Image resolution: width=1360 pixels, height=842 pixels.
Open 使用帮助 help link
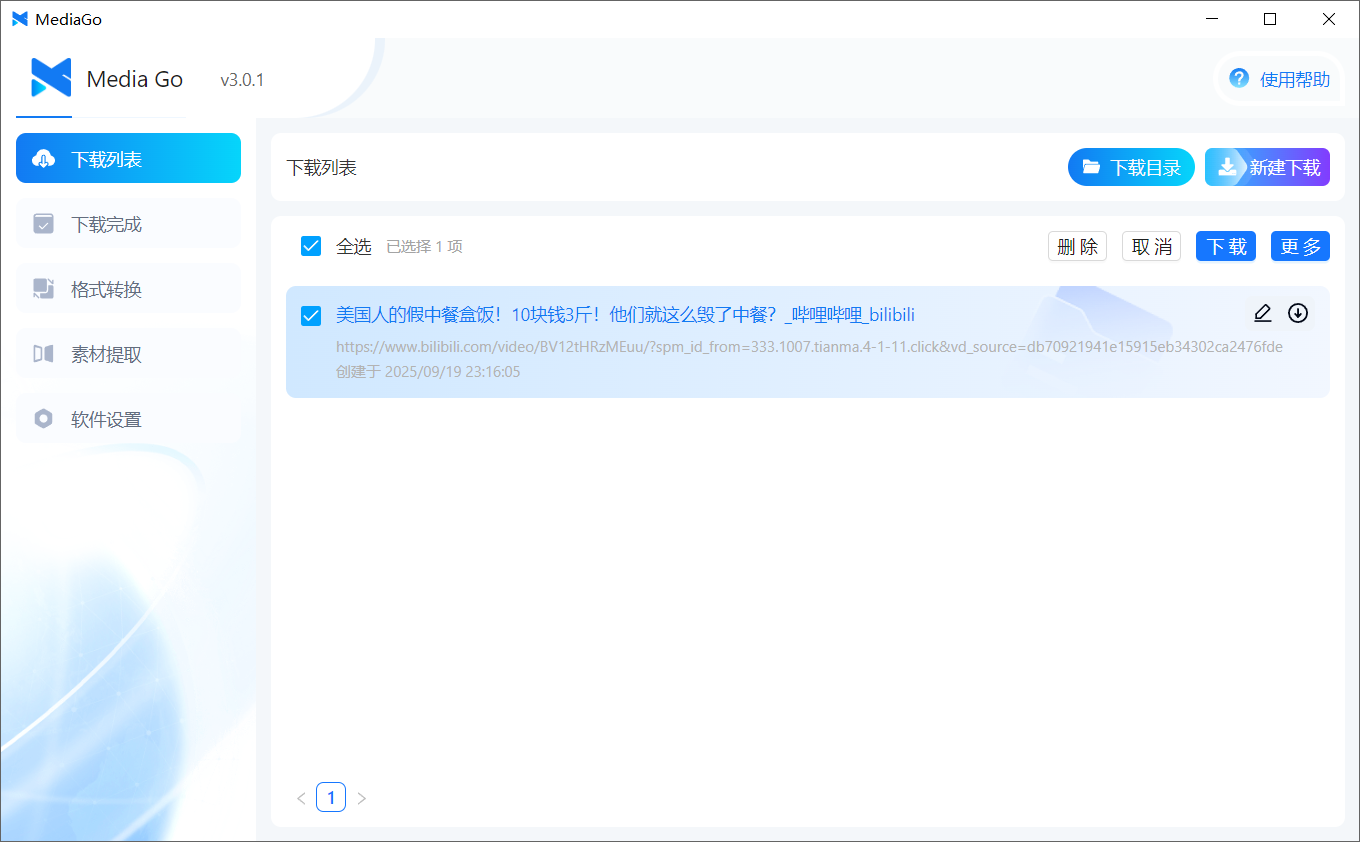click(1280, 79)
